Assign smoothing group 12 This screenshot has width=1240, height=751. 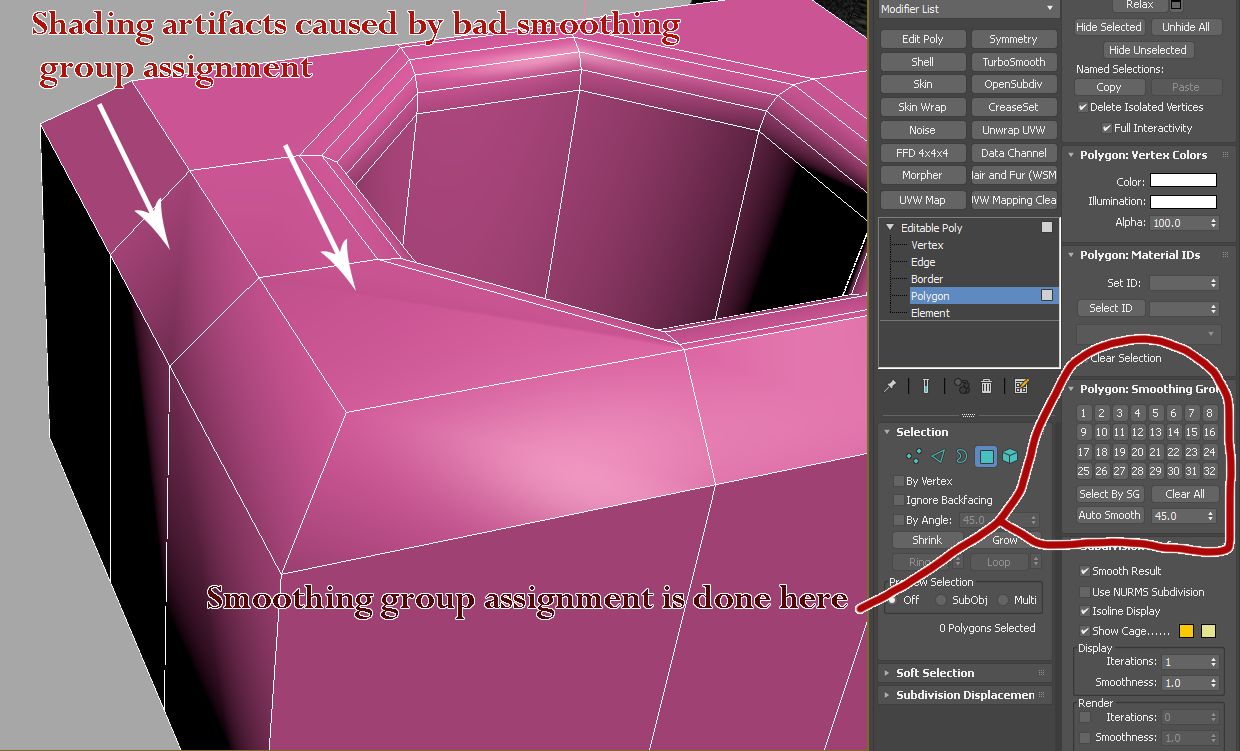click(x=1138, y=432)
